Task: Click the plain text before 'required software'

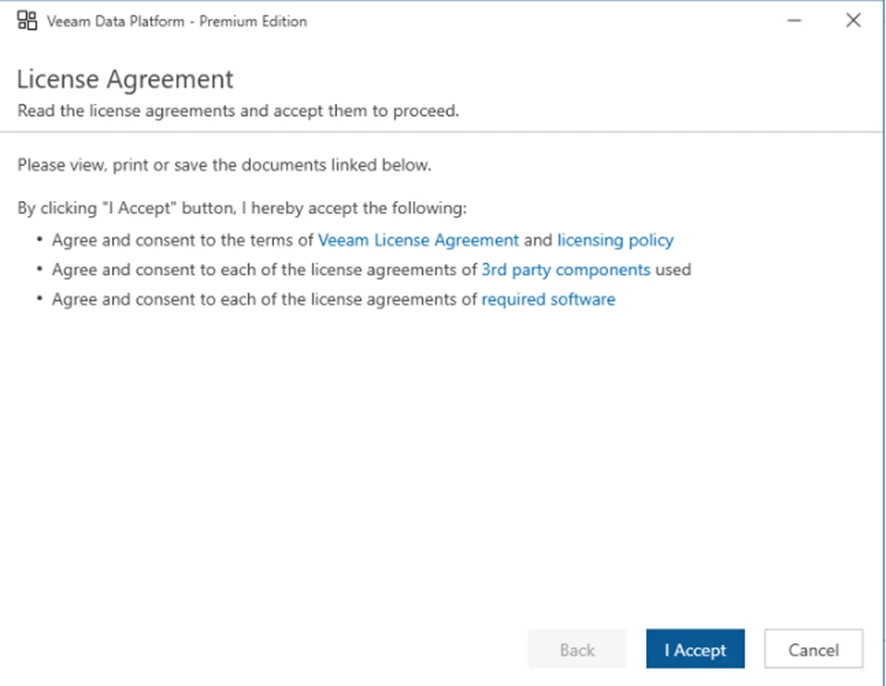Action: point(264,299)
